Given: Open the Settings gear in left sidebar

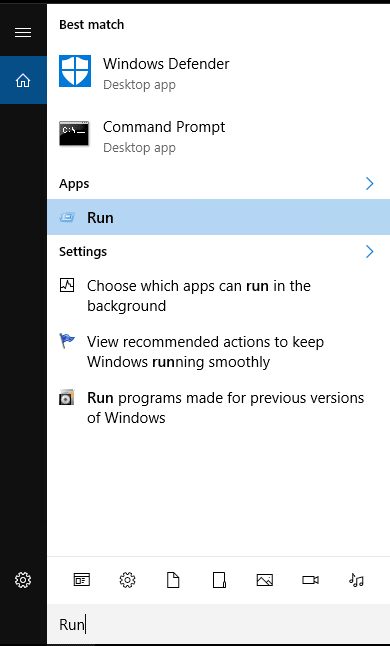Looking at the screenshot, I should point(23,580).
